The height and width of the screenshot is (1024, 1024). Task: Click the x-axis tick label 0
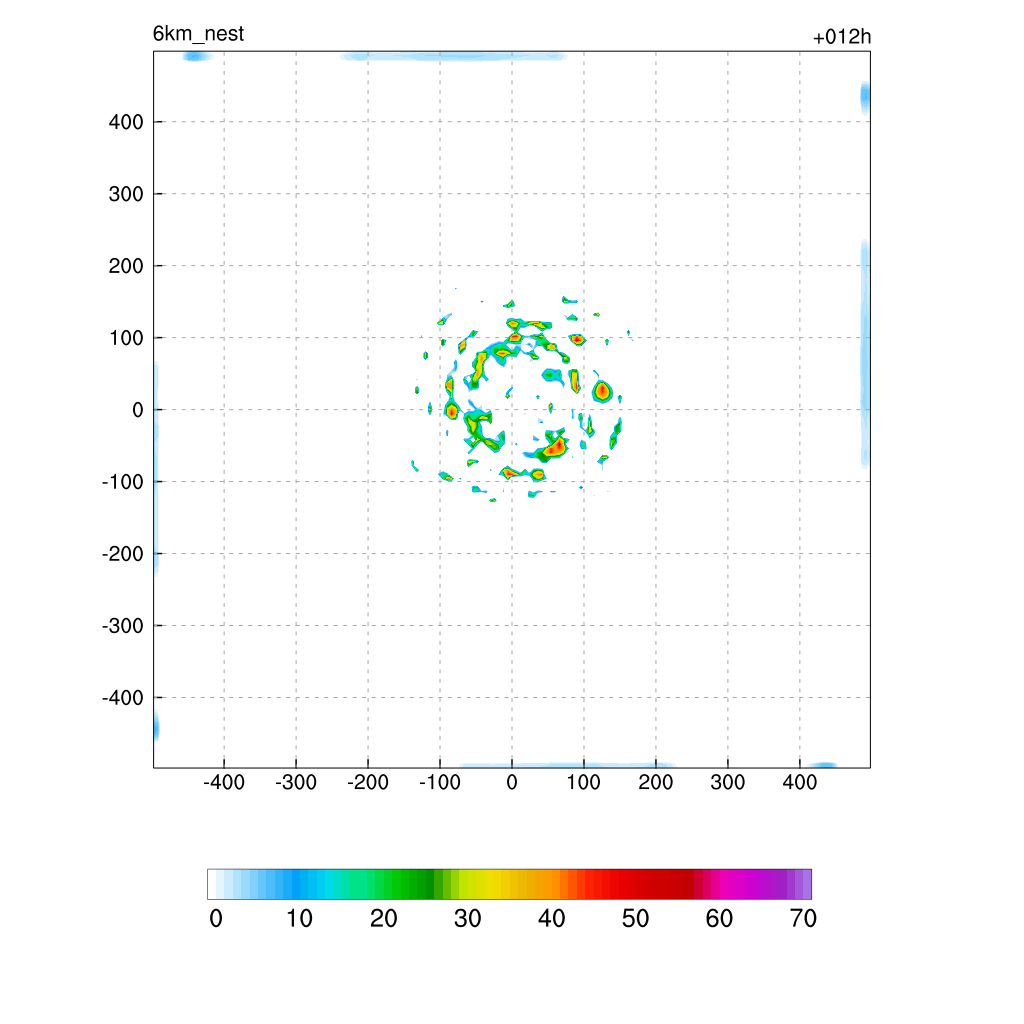point(512,782)
